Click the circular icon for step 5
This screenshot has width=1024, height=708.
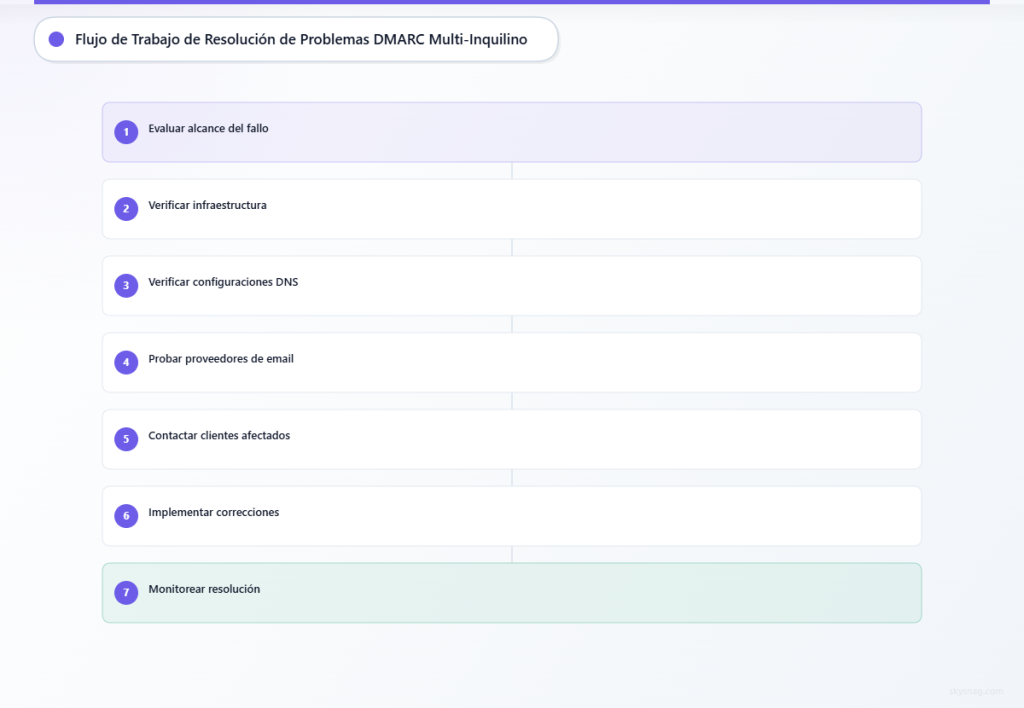point(126,439)
